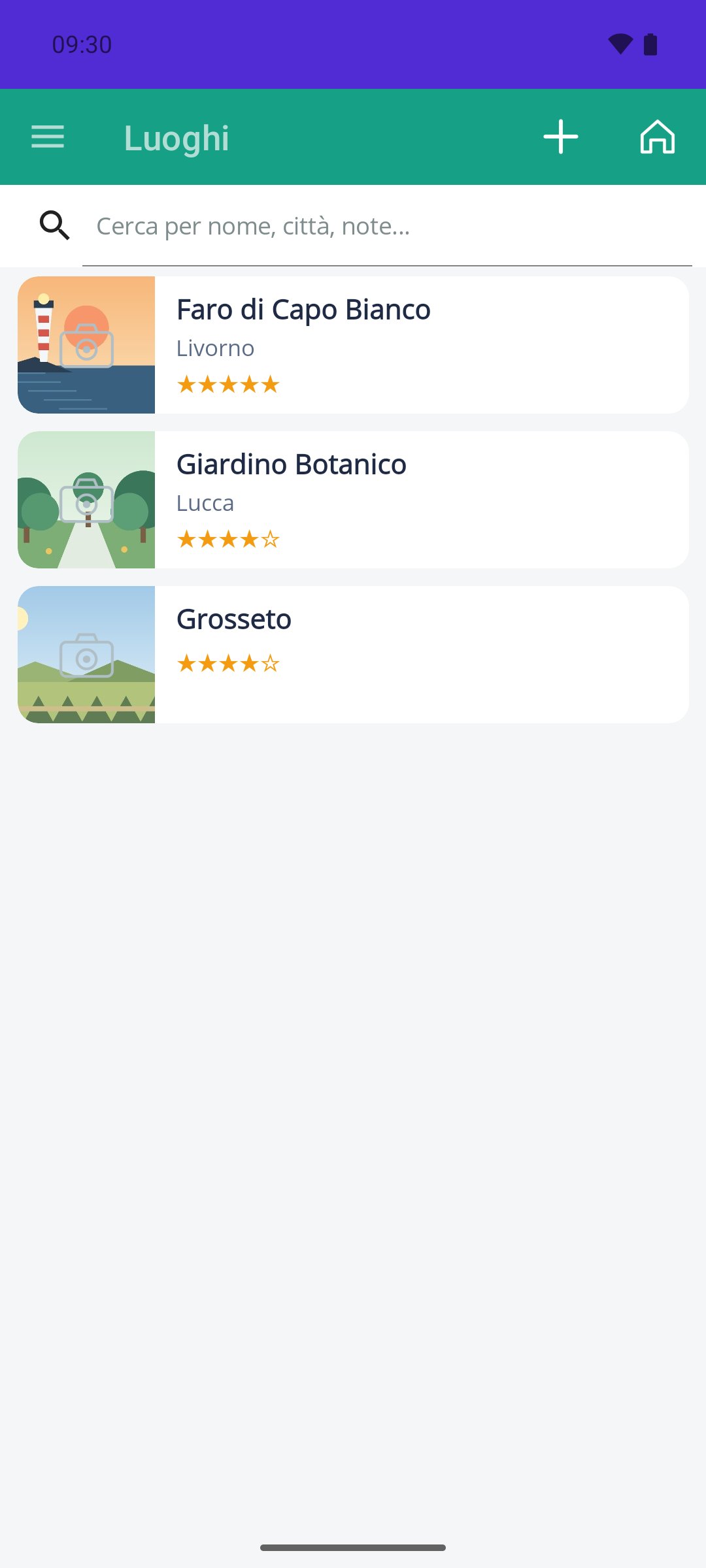
Task: Select the Grosseto landscape thumbnail
Action: coord(86,655)
